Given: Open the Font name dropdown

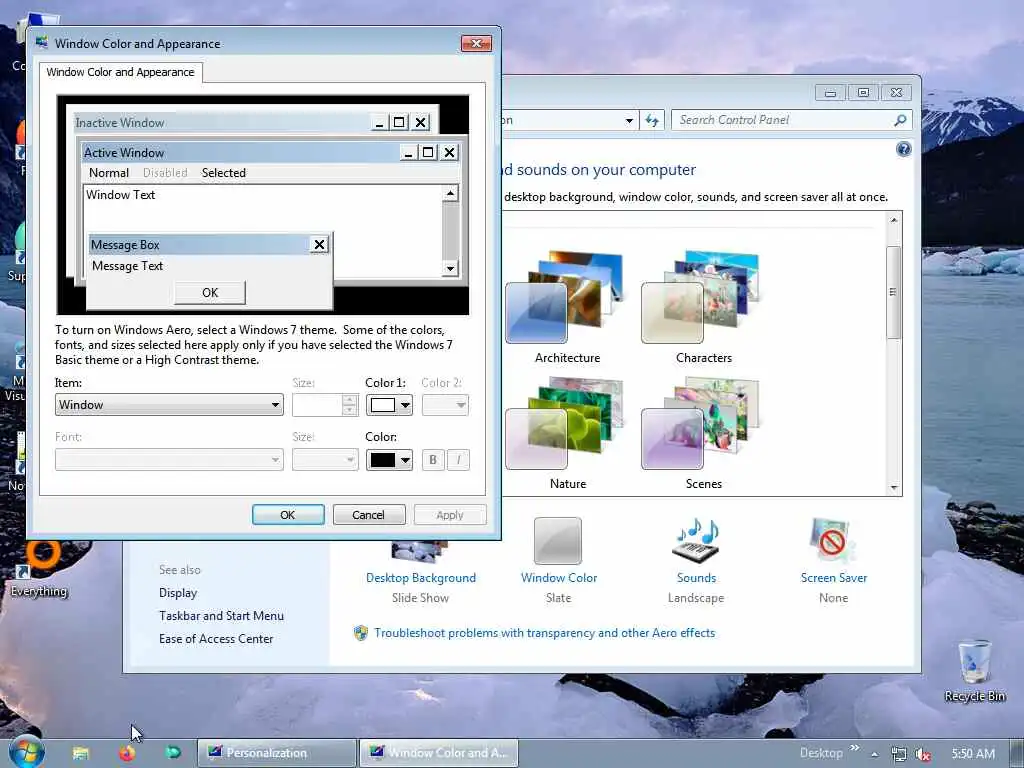Looking at the screenshot, I should tap(169, 460).
